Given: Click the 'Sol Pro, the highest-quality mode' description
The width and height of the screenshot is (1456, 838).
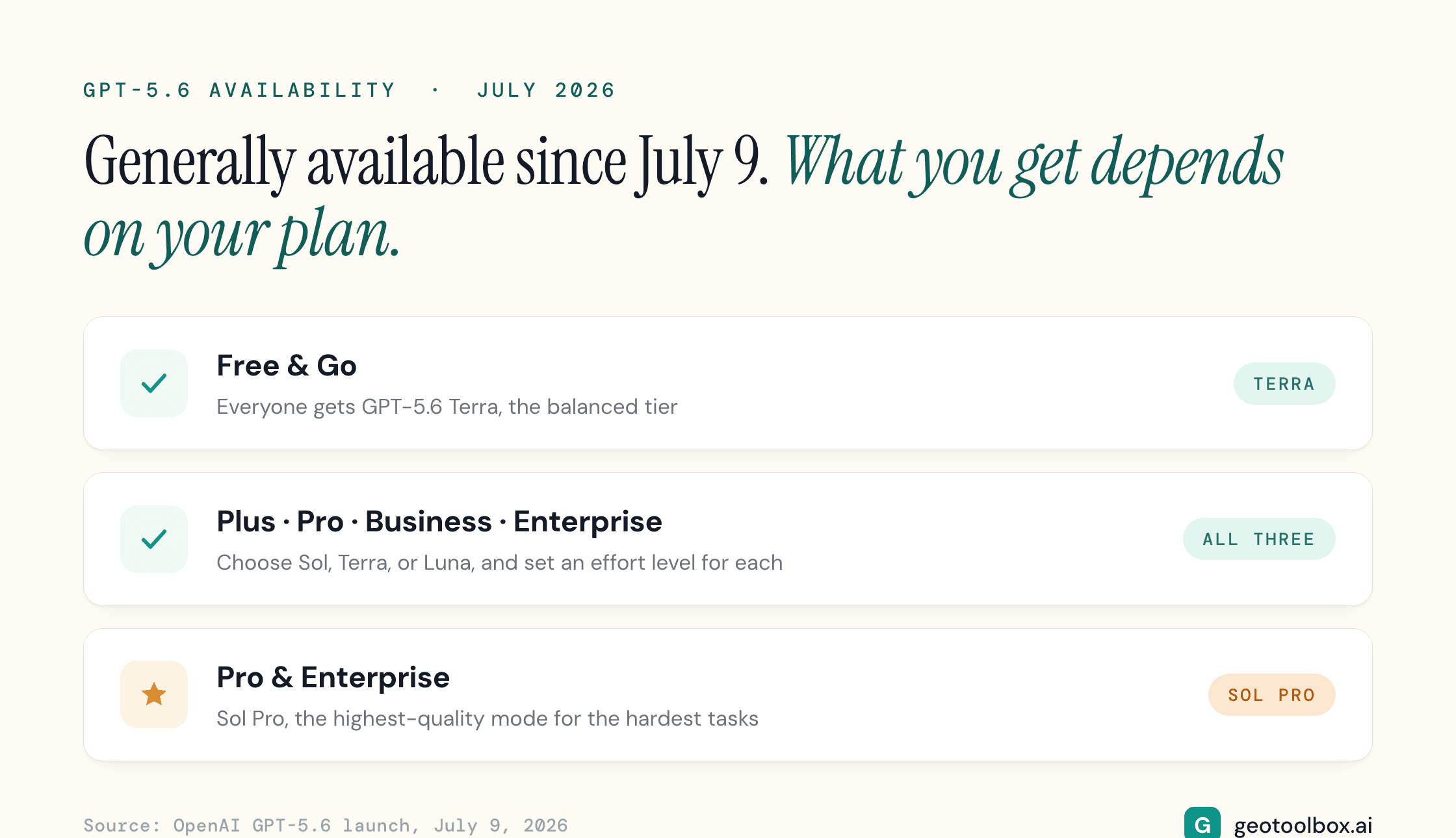Looking at the screenshot, I should pos(487,718).
